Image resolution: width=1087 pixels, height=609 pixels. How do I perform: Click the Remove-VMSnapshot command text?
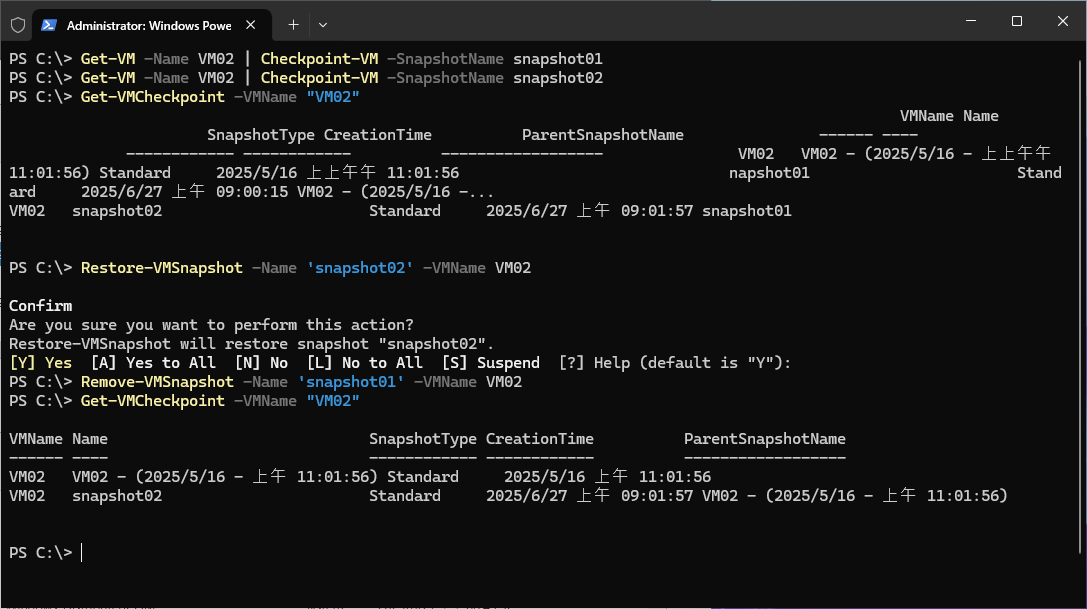point(157,382)
